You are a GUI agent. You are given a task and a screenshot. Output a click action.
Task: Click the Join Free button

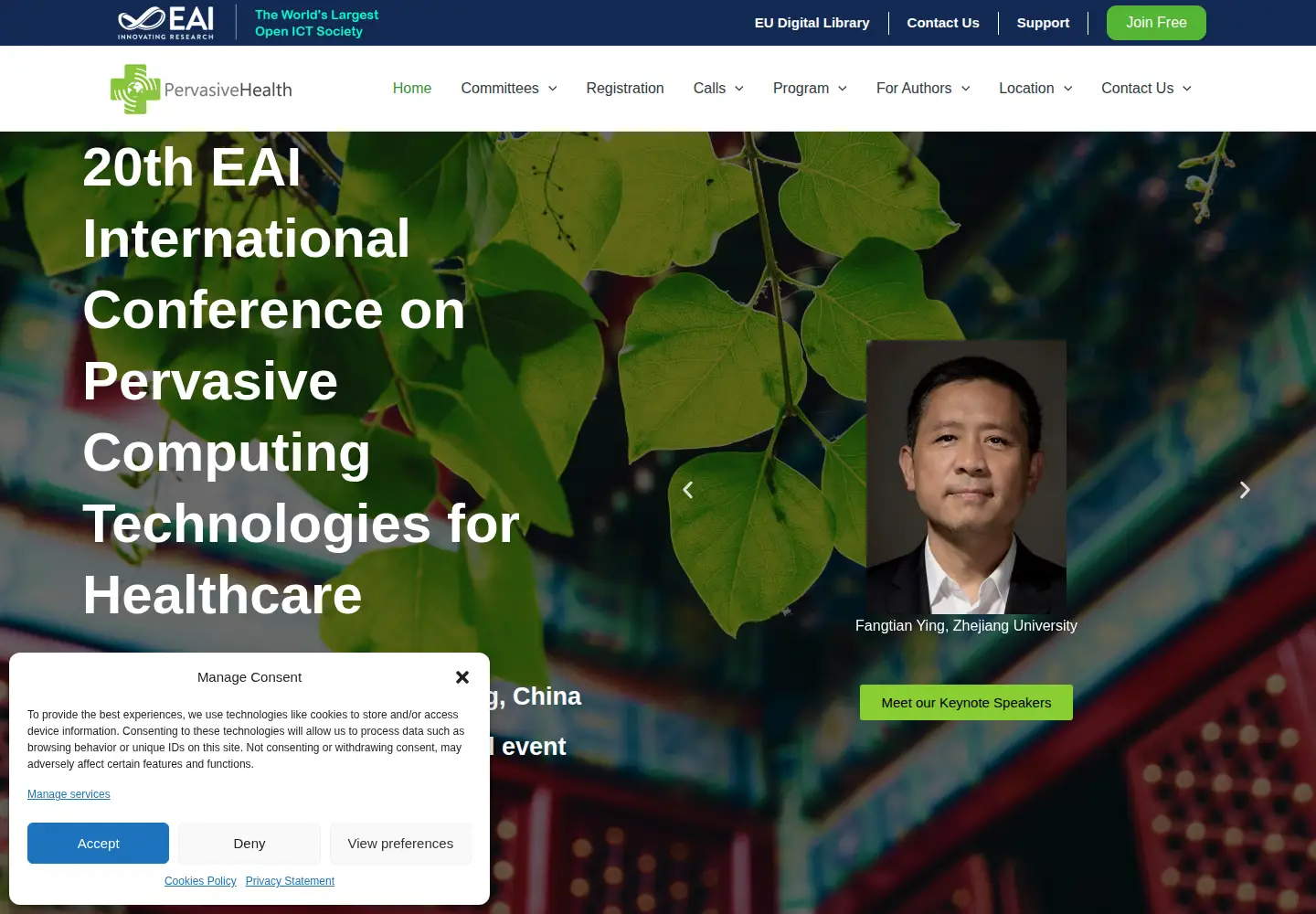pyautogui.click(x=1156, y=23)
